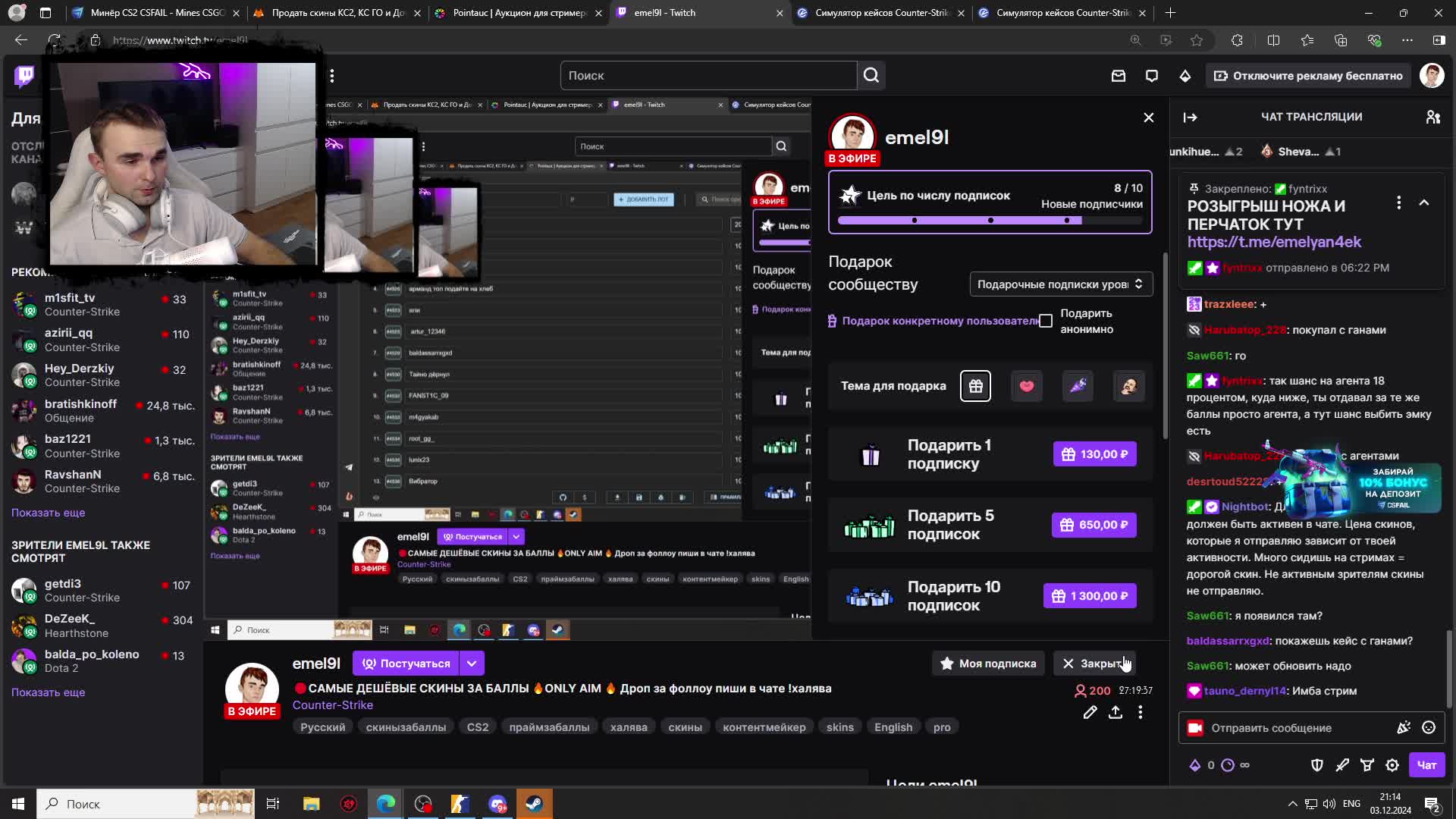Close the gift subscription panel with the X icon
The height and width of the screenshot is (819, 1456).
pyautogui.click(x=1149, y=118)
